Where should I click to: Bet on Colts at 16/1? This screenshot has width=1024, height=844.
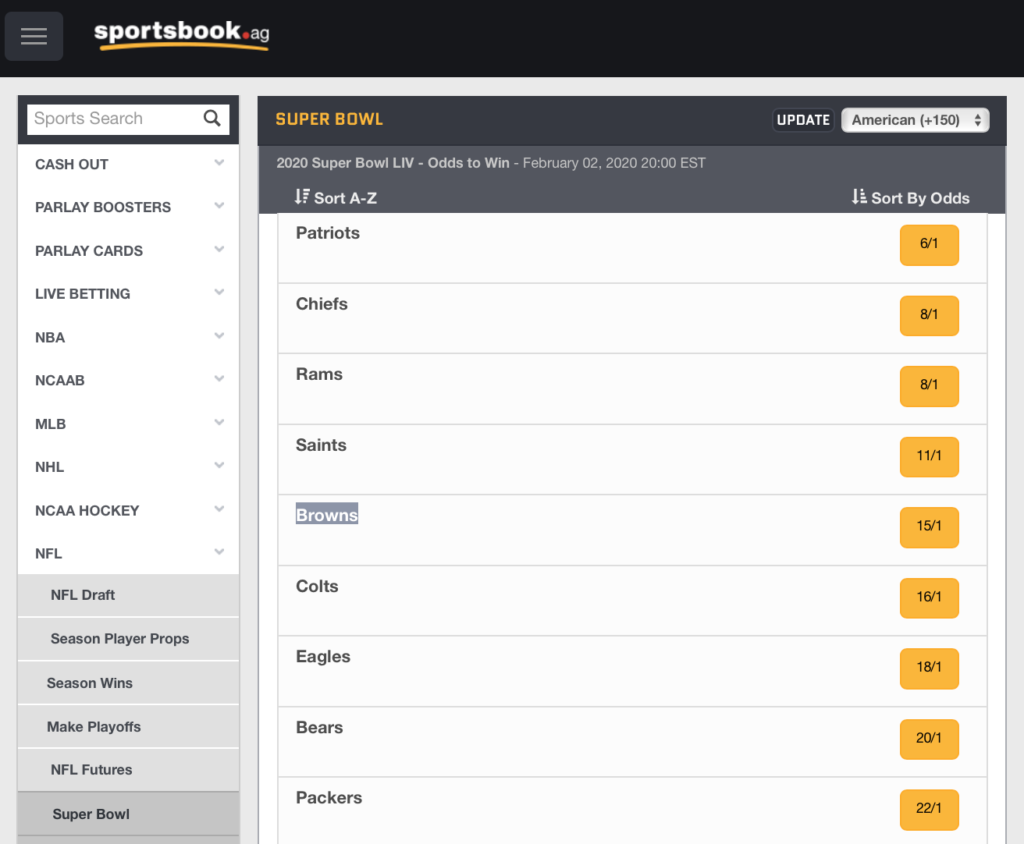coord(929,598)
